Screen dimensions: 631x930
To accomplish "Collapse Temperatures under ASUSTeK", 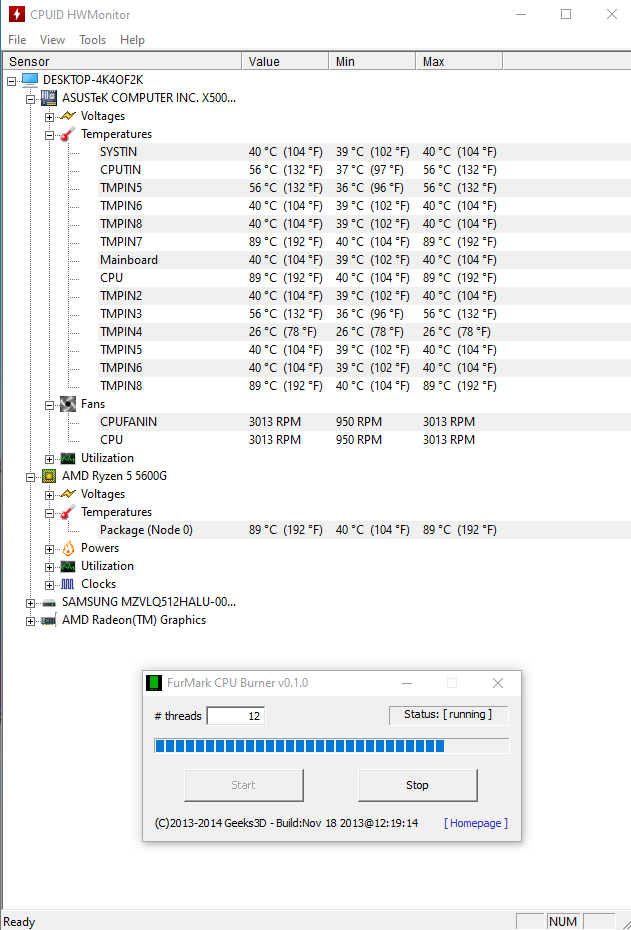I will [50, 135].
